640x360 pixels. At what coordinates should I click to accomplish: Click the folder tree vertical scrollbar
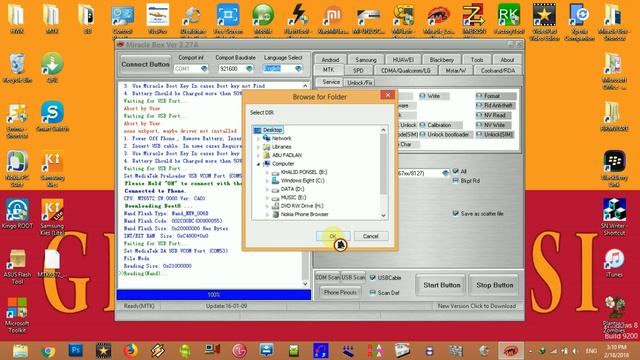[383, 172]
